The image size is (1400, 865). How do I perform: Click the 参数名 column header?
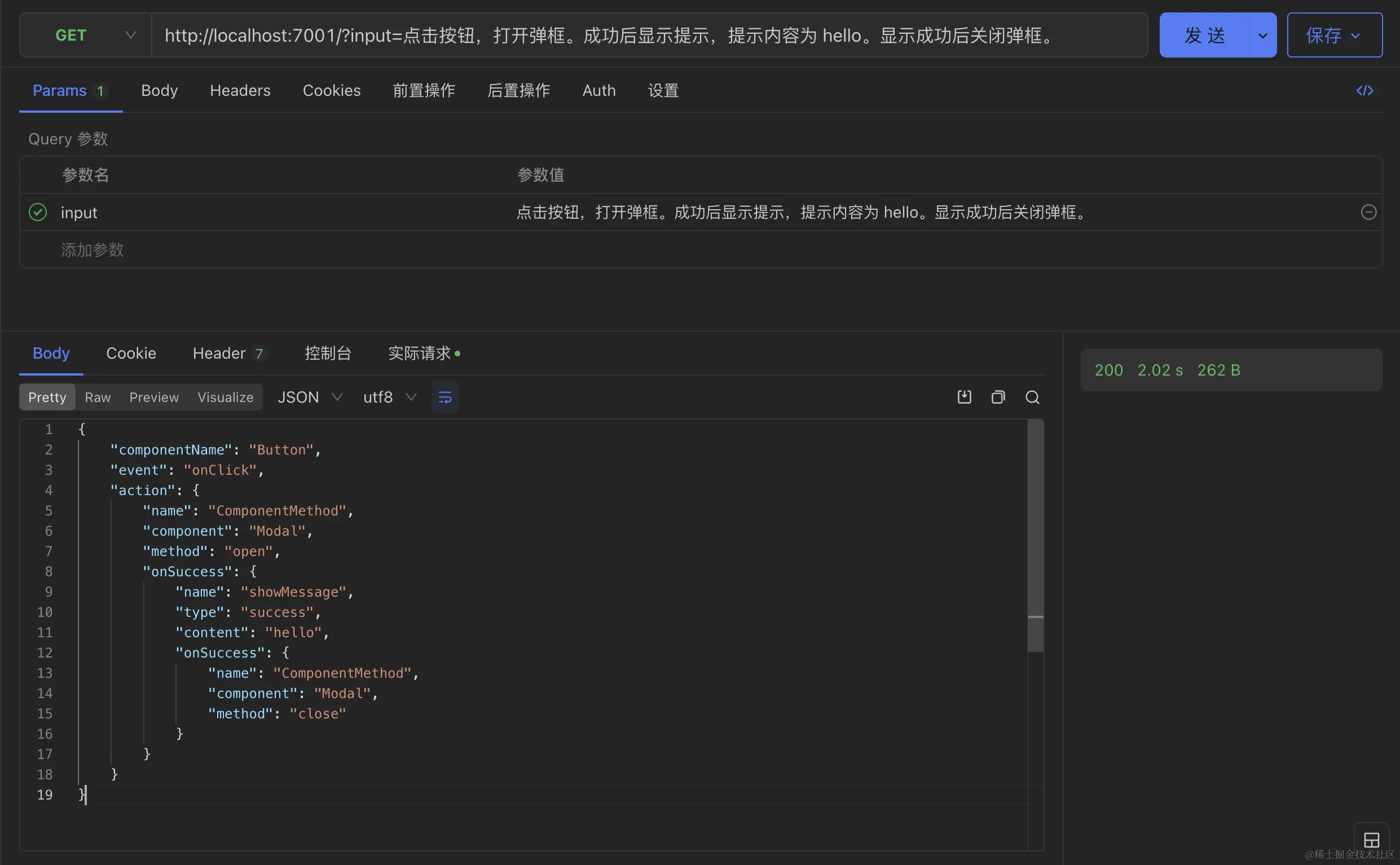[85, 174]
